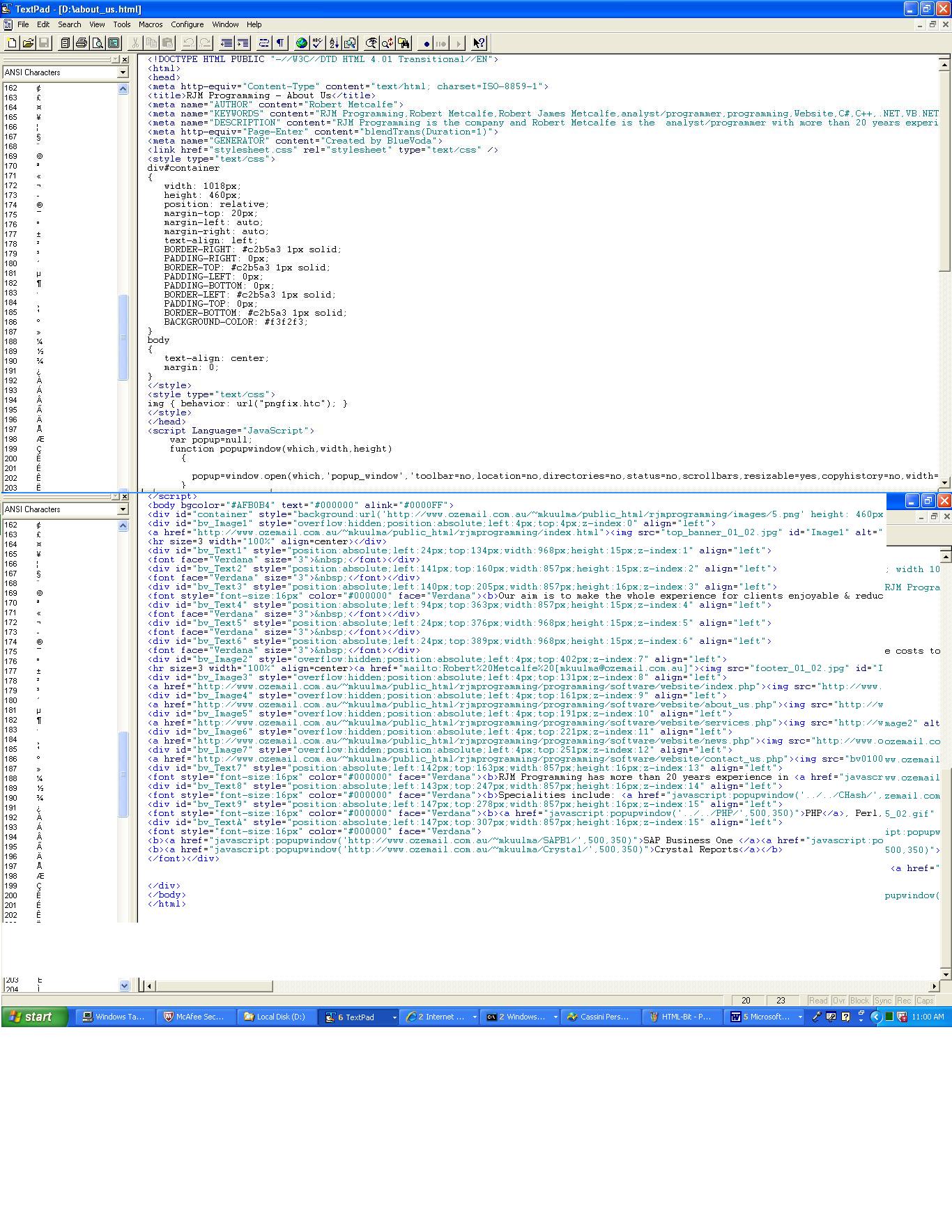Toggle word wrap in the toolbar
This screenshot has height=1232, width=952.
point(263,43)
